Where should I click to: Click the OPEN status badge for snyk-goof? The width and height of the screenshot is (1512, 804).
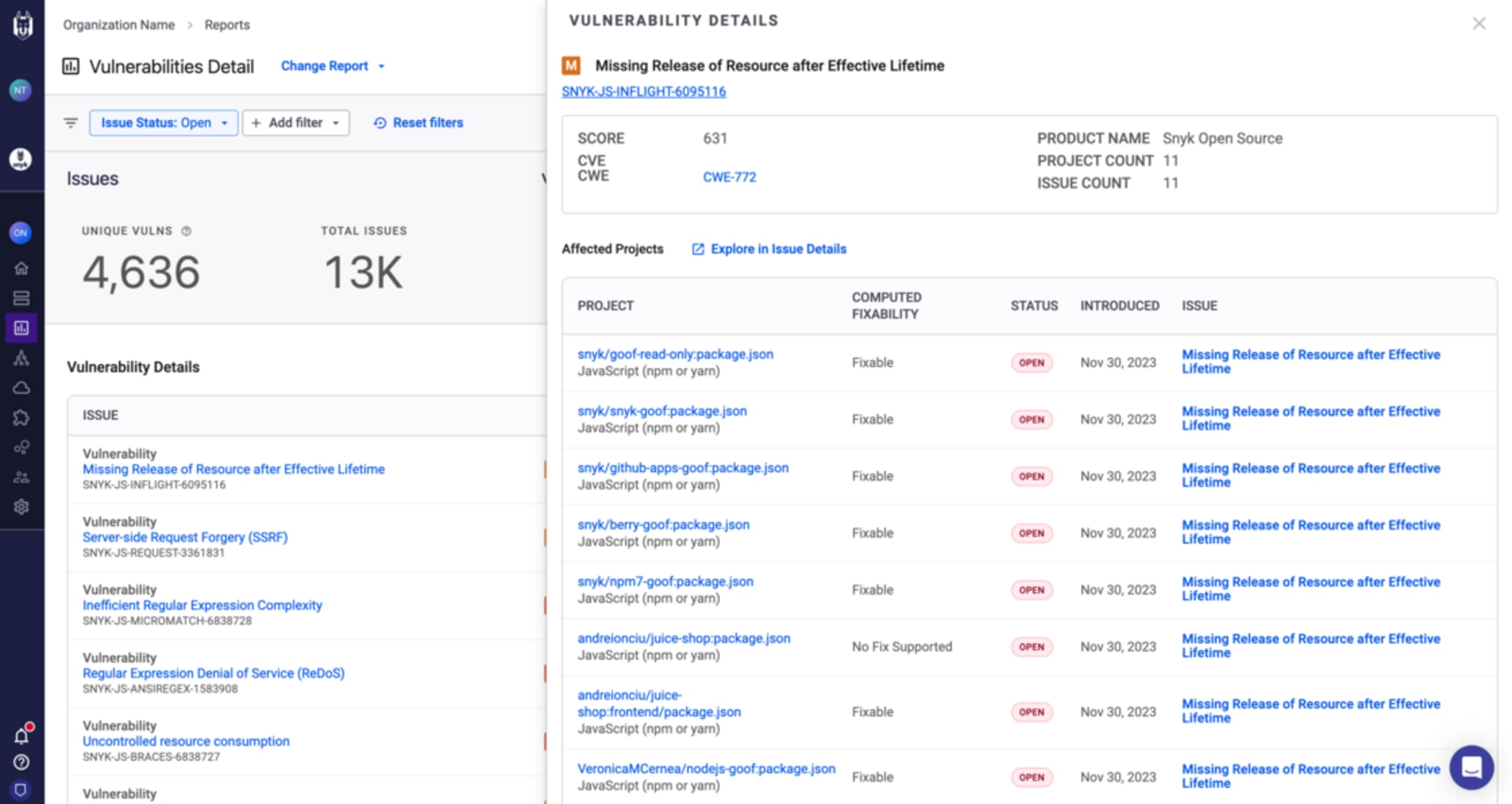pyautogui.click(x=1031, y=420)
